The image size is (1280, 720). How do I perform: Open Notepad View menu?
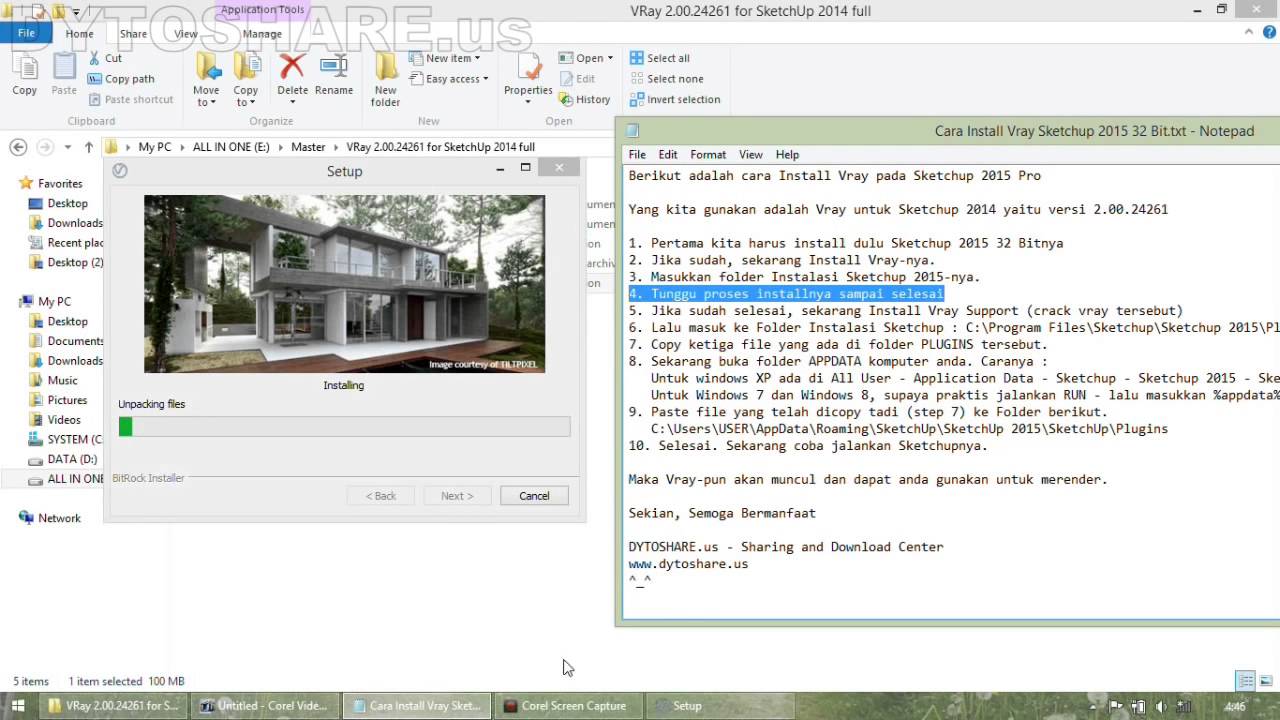click(x=750, y=154)
